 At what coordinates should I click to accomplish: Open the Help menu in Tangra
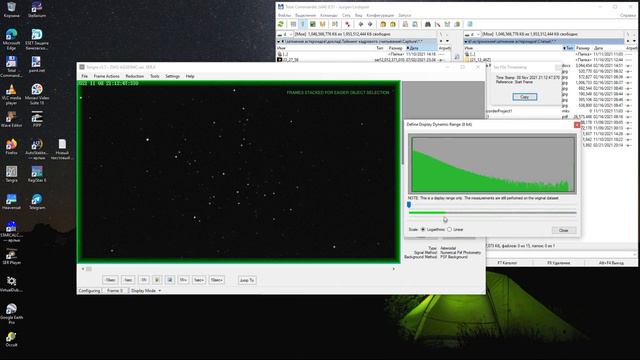(x=190, y=76)
